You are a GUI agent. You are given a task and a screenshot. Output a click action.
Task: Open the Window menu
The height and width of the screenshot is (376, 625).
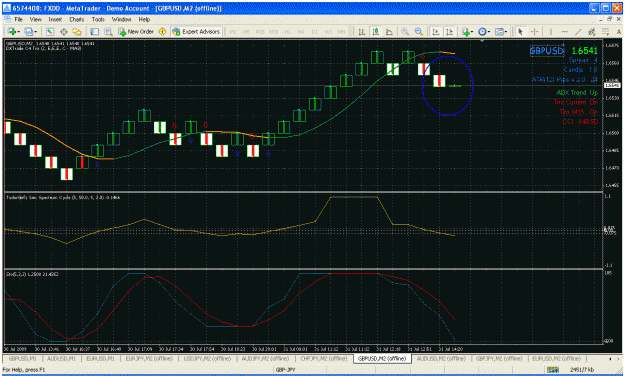(121, 19)
